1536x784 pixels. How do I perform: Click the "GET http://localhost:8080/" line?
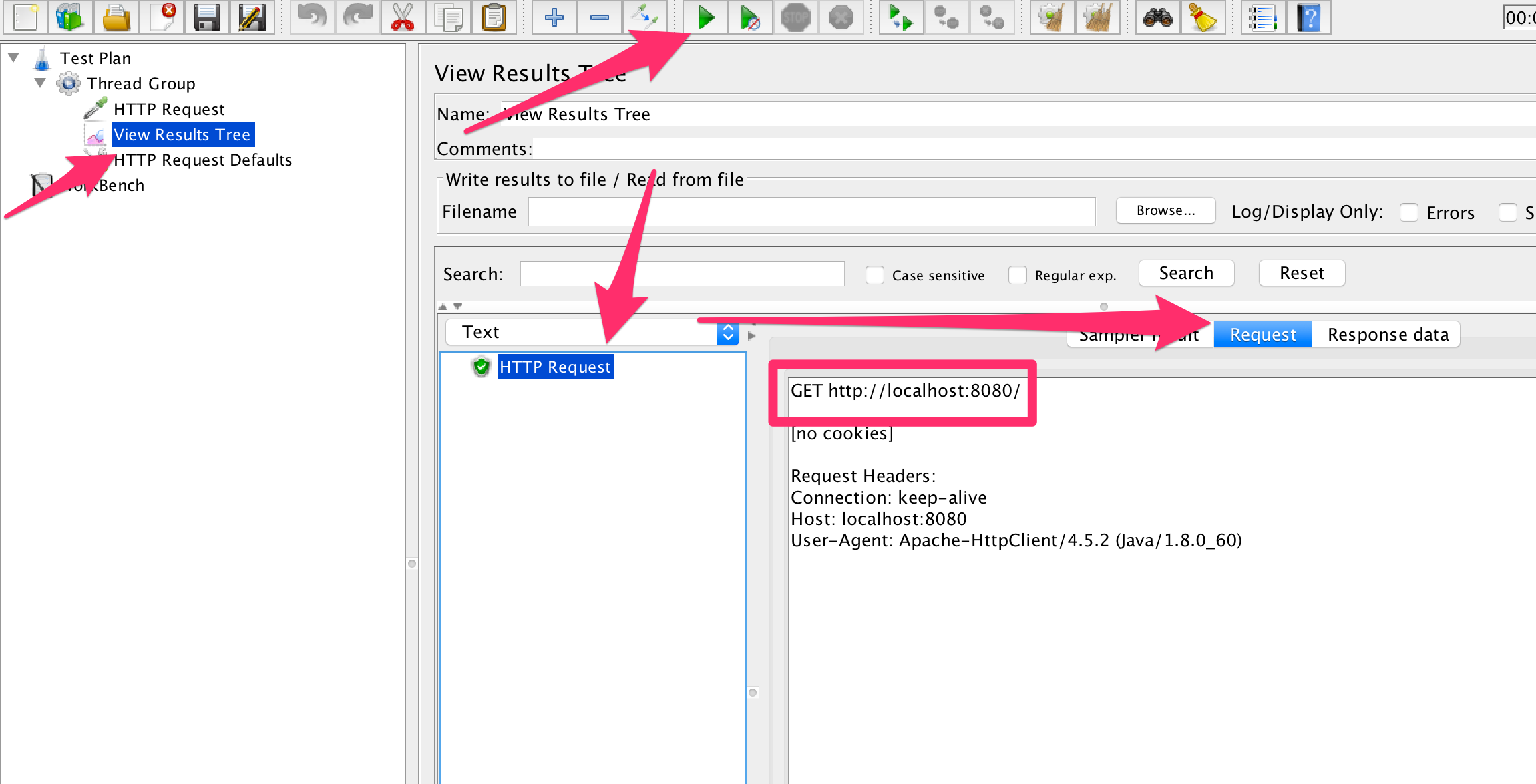[x=905, y=391]
